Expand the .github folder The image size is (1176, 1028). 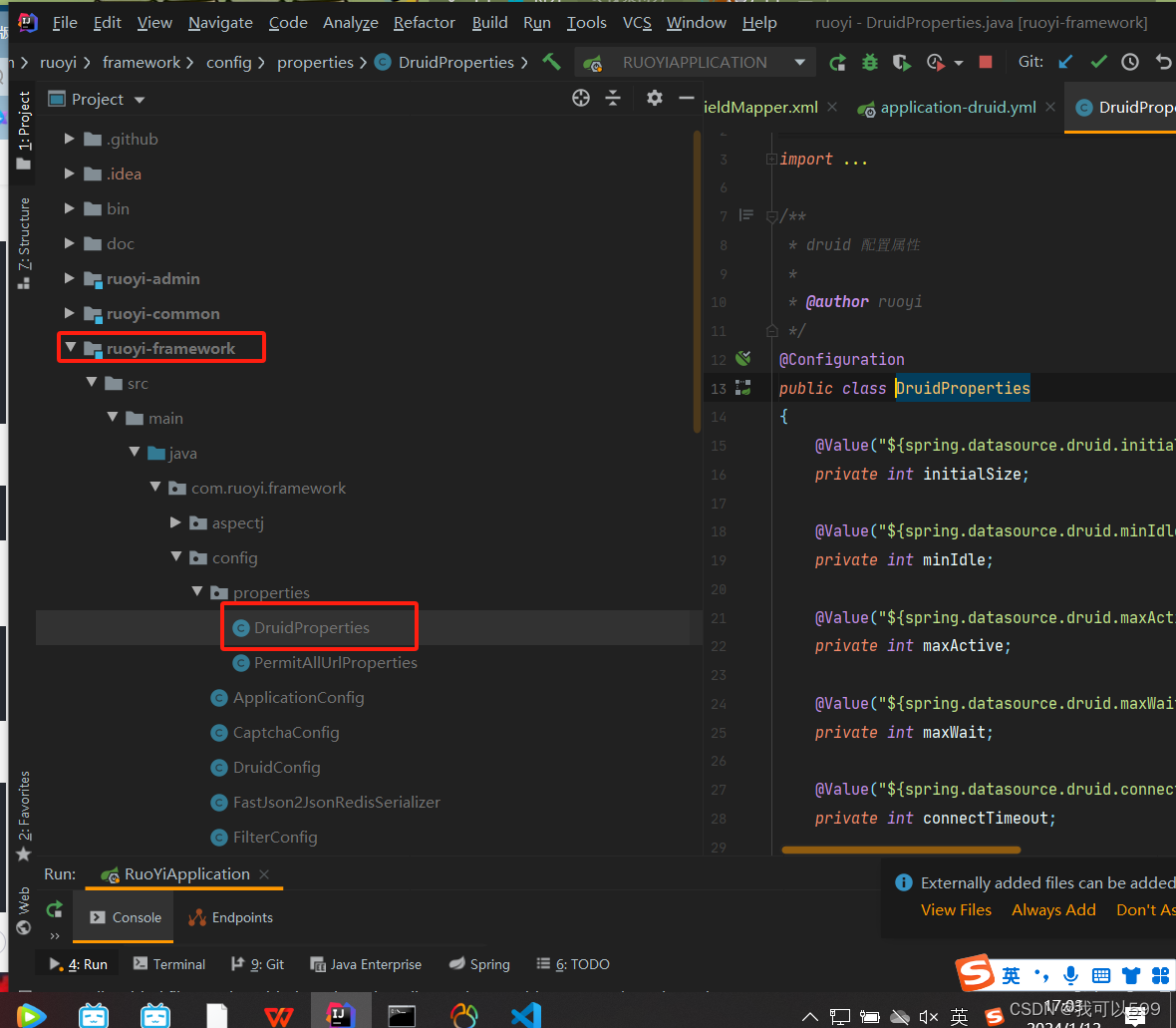(x=69, y=138)
